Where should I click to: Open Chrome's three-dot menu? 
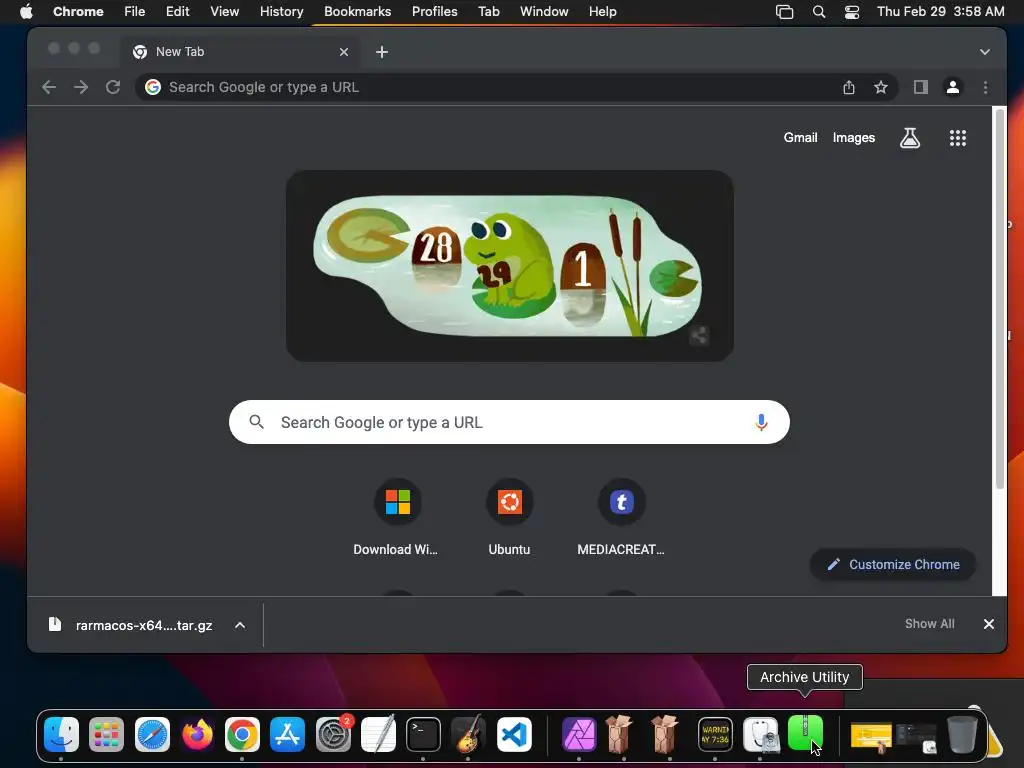(x=985, y=87)
